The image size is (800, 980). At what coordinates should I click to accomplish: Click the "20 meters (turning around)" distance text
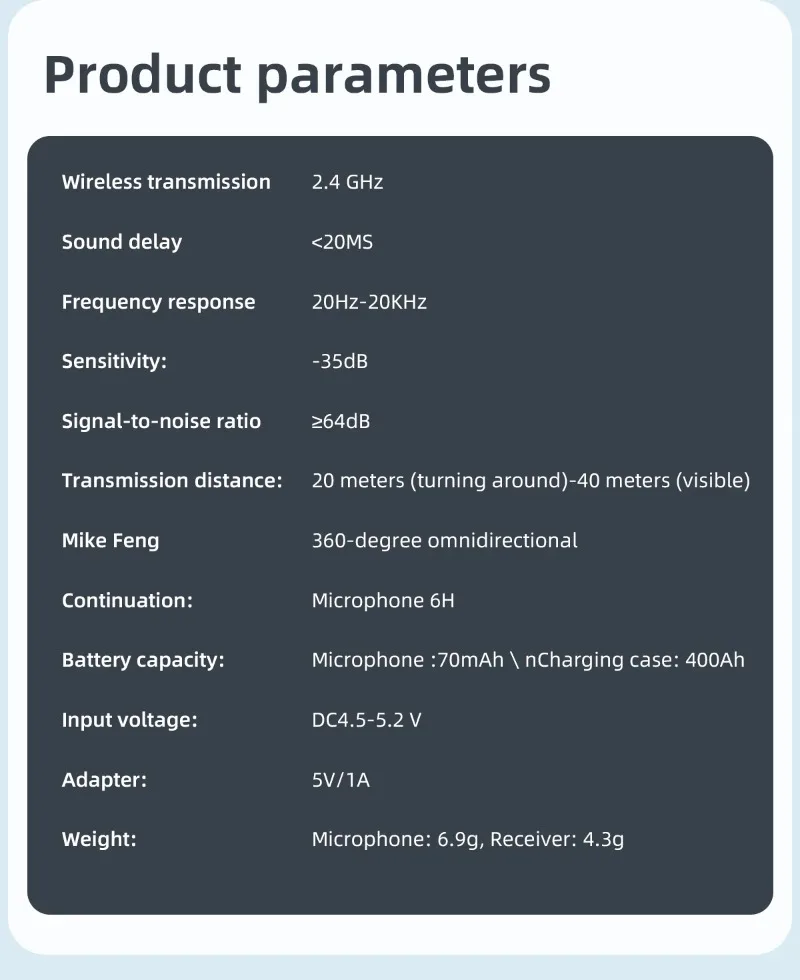pyautogui.click(x=437, y=481)
